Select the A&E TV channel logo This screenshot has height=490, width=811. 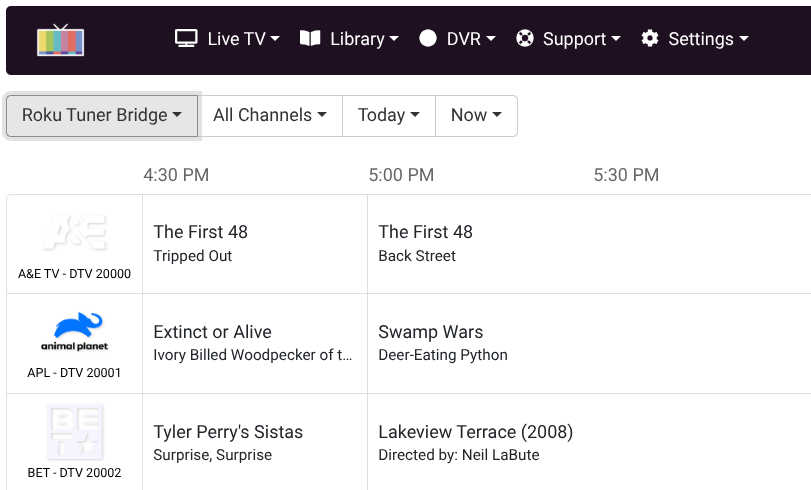pos(74,233)
